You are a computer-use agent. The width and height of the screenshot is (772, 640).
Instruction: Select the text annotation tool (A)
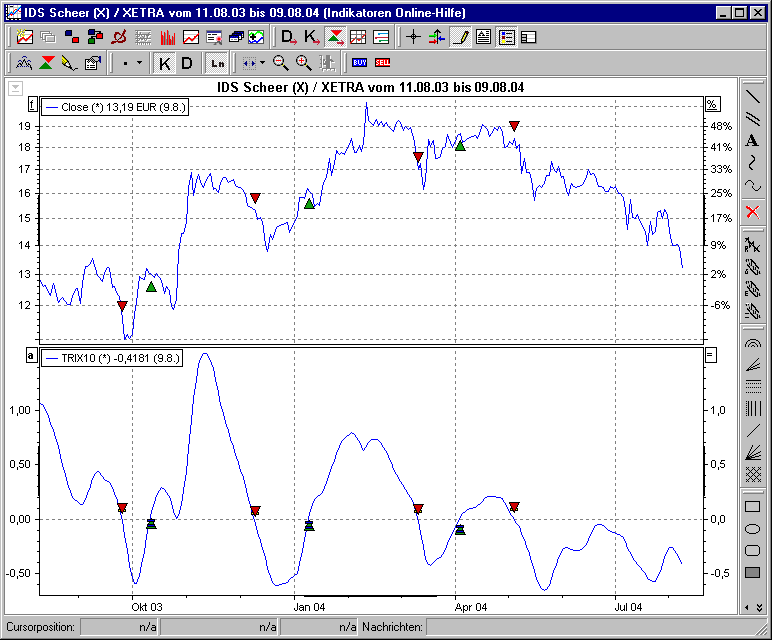pyautogui.click(x=752, y=141)
